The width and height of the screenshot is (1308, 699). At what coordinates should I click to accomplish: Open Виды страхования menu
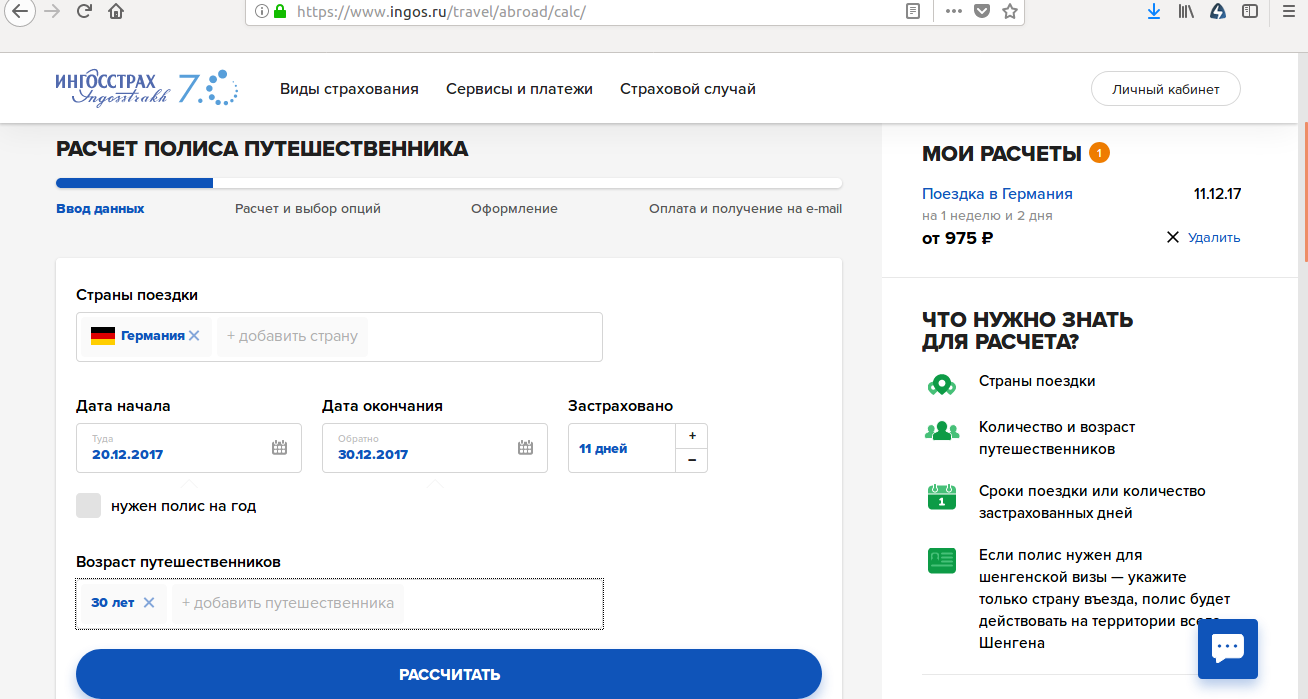(349, 89)
